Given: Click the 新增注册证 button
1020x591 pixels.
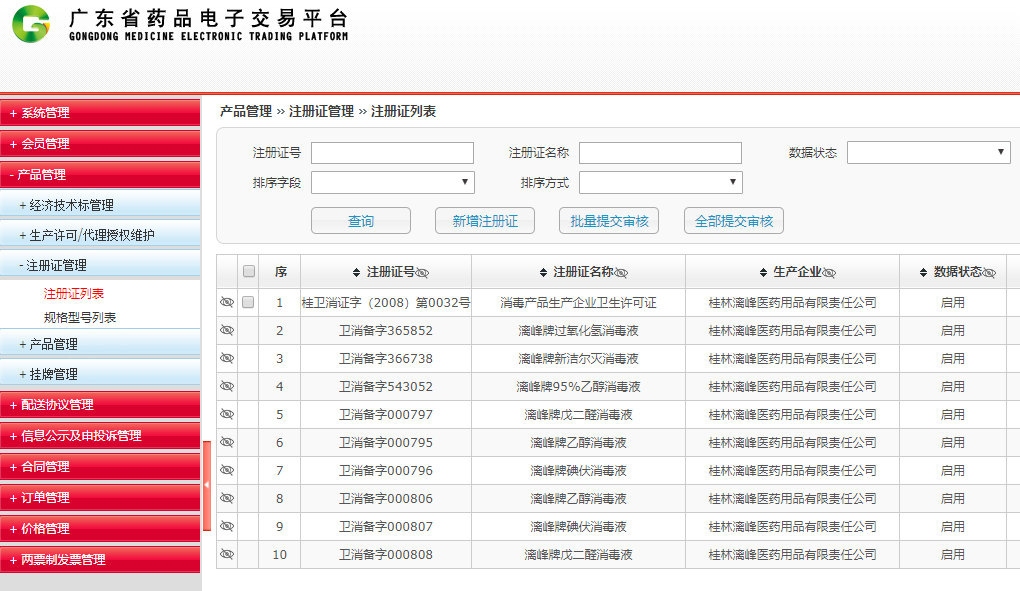Looking at the screenshot, I should 485,221.
